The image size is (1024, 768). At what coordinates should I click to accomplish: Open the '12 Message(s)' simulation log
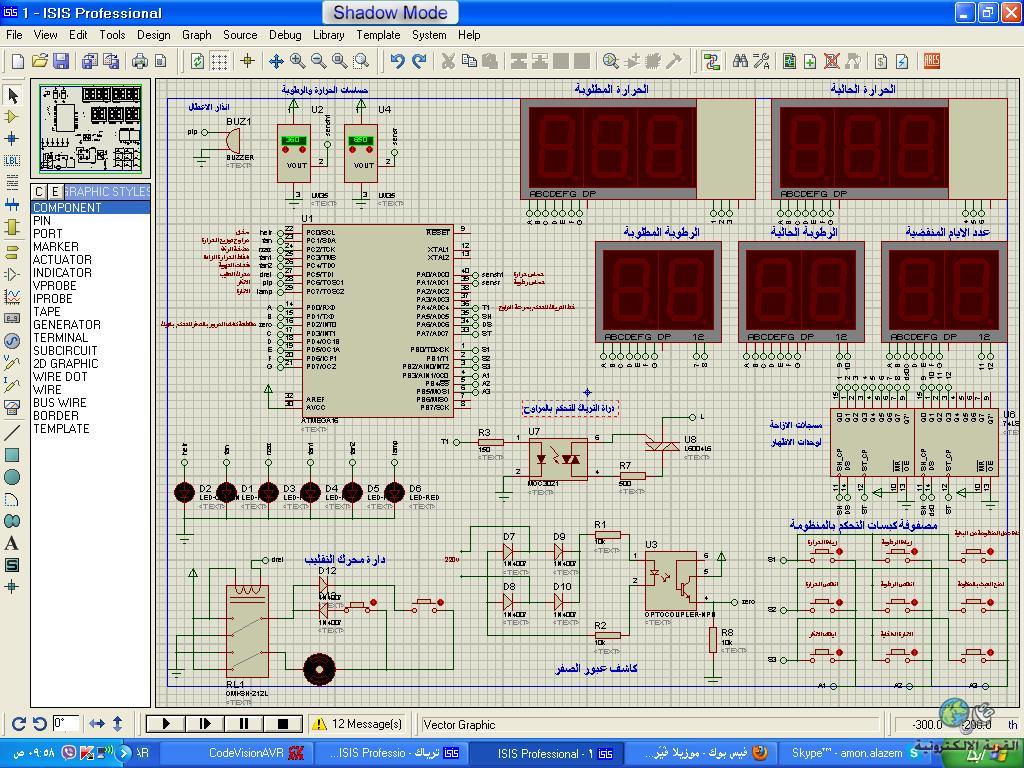coord(357,724)
